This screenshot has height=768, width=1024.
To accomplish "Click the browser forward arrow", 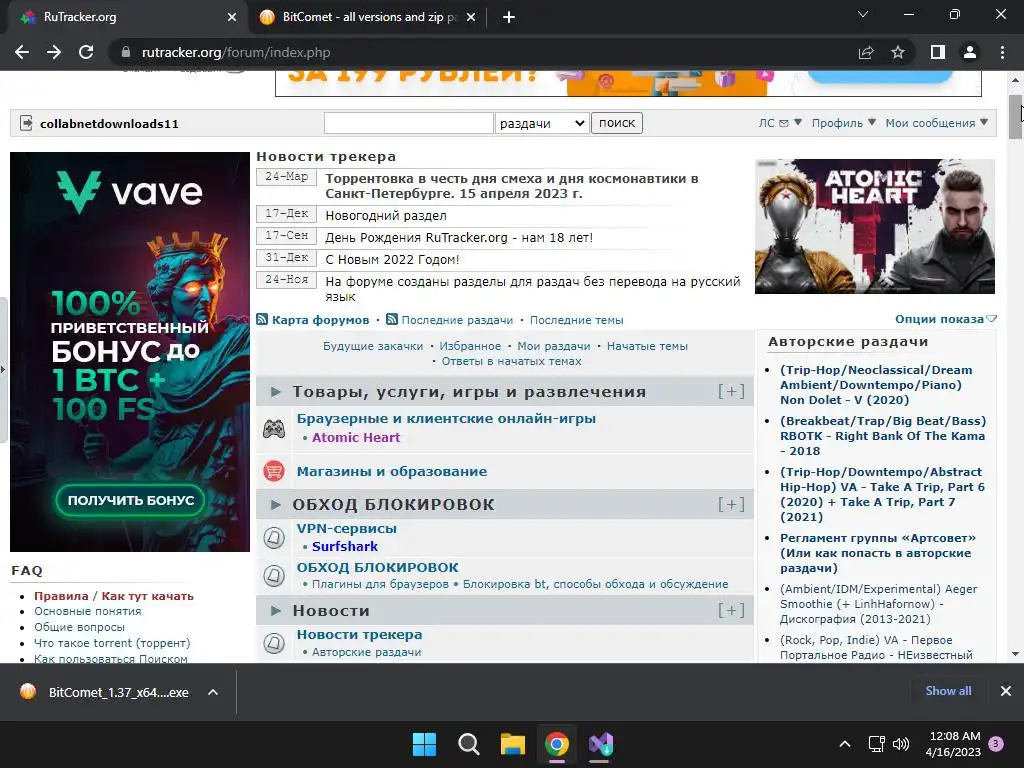I will click(x=54, y=52).
